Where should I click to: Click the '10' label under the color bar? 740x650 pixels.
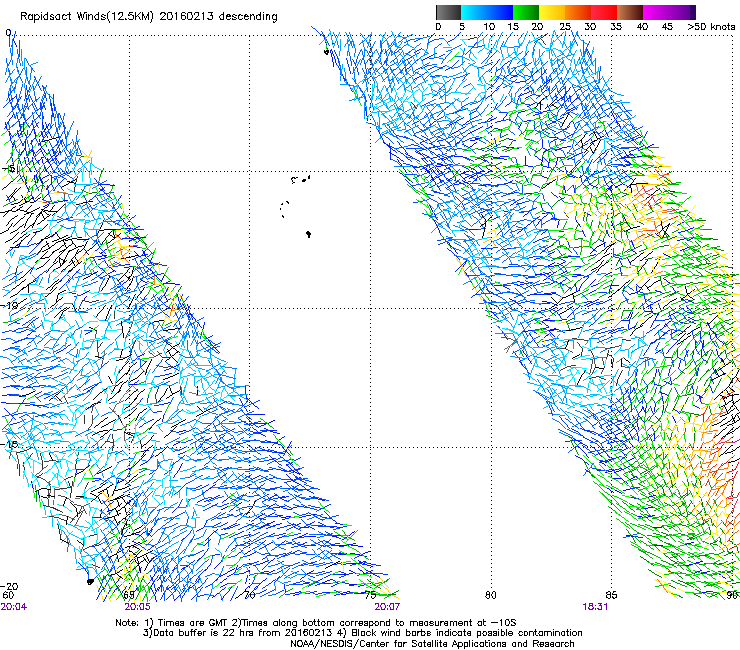[x=489, y=27]
